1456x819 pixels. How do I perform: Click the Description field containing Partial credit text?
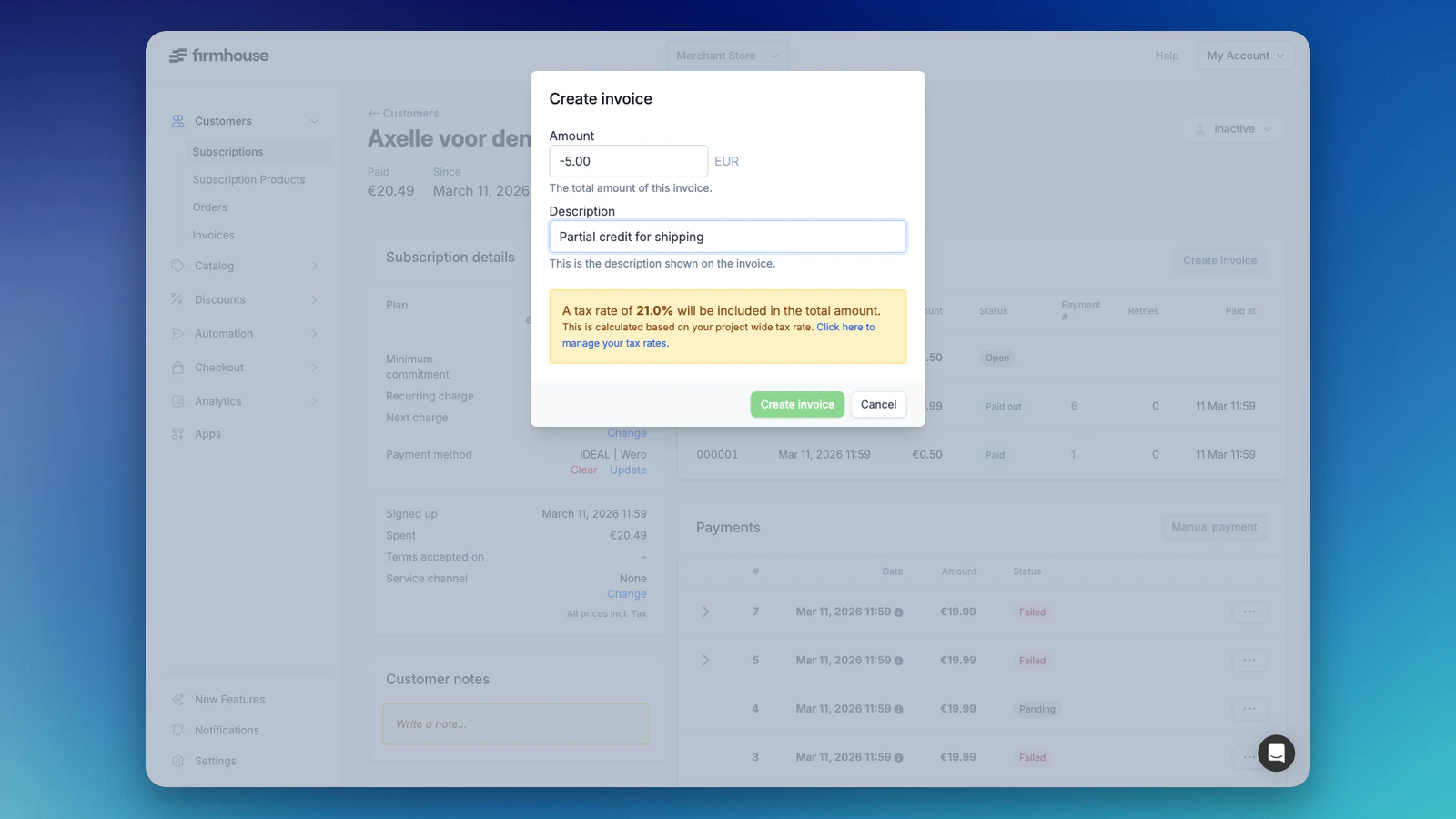pos(727,236)
